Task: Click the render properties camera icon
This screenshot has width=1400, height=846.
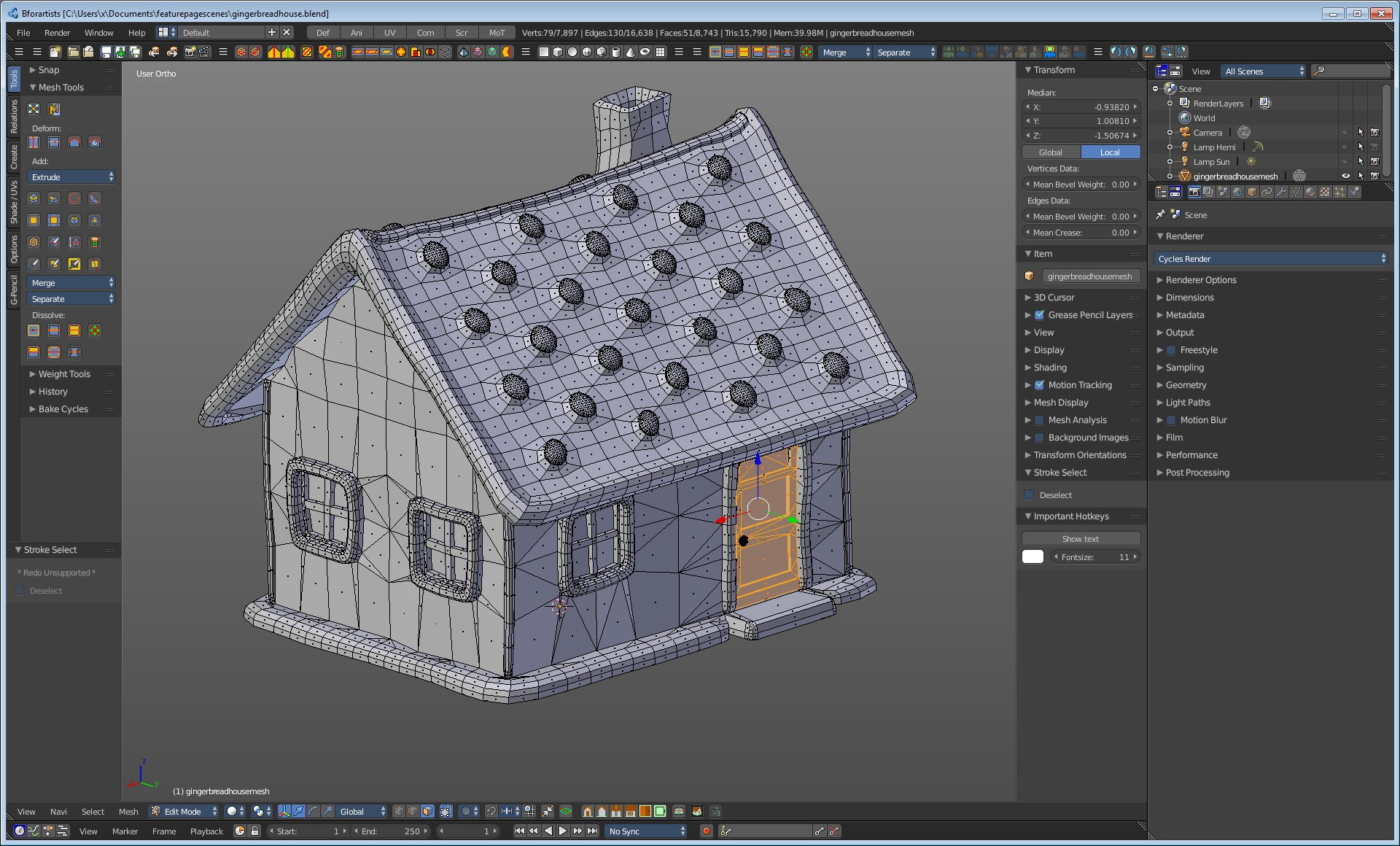Action: click(1194, 192)
